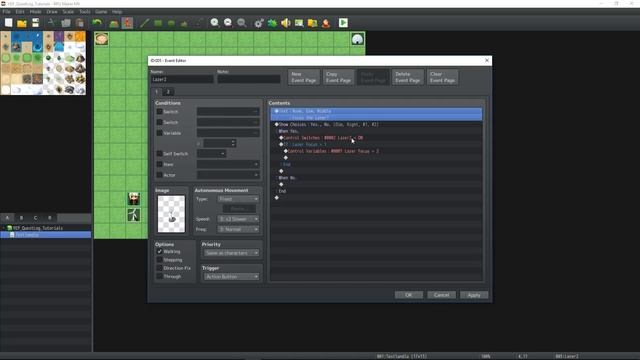Open the Item condition dropdown
The width and height of the screenshot is (640, 360).
pos(228,164)
